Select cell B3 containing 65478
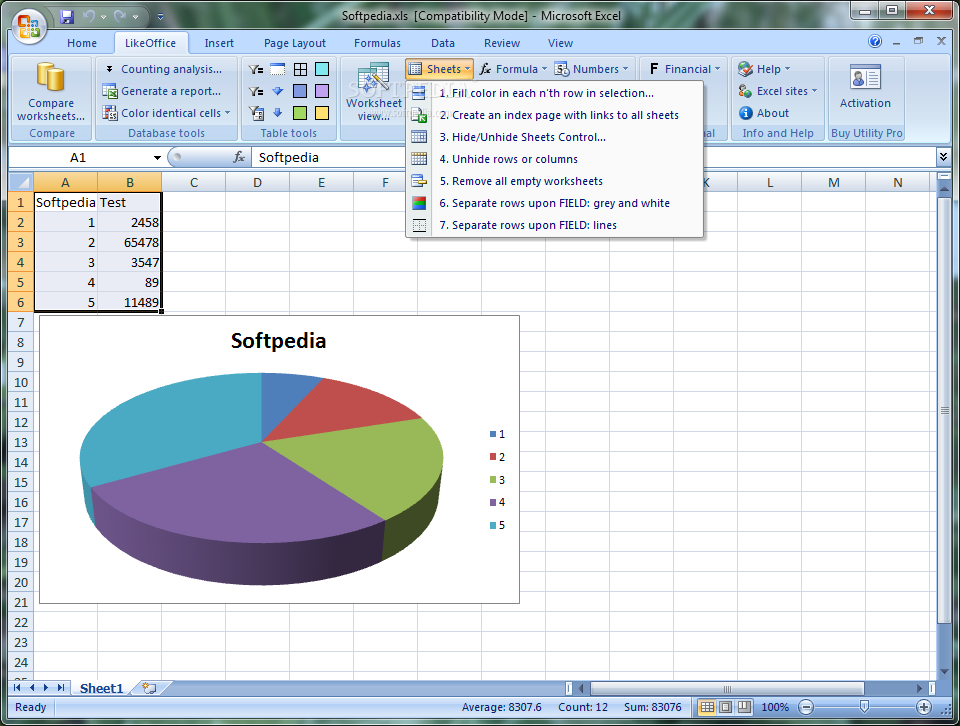 pos(130,242)
